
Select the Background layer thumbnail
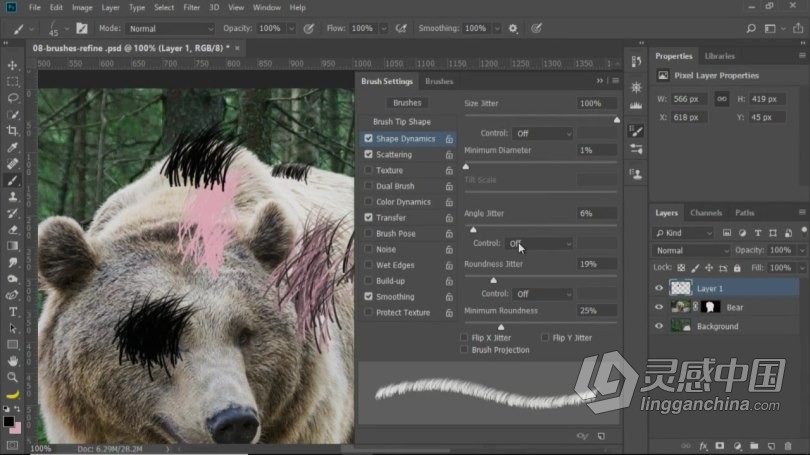click(x=680, y=326)
